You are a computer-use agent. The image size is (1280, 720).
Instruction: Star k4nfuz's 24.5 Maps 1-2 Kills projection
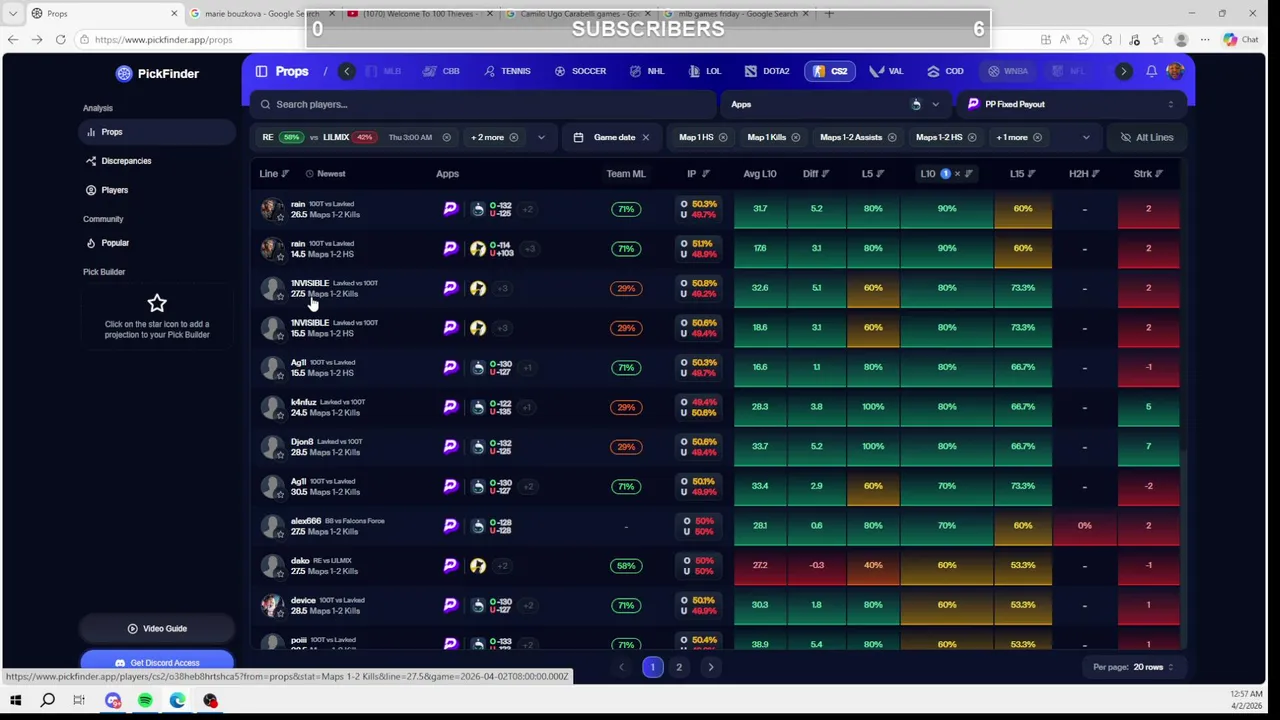pyautogui.click(x=280, y=414)
